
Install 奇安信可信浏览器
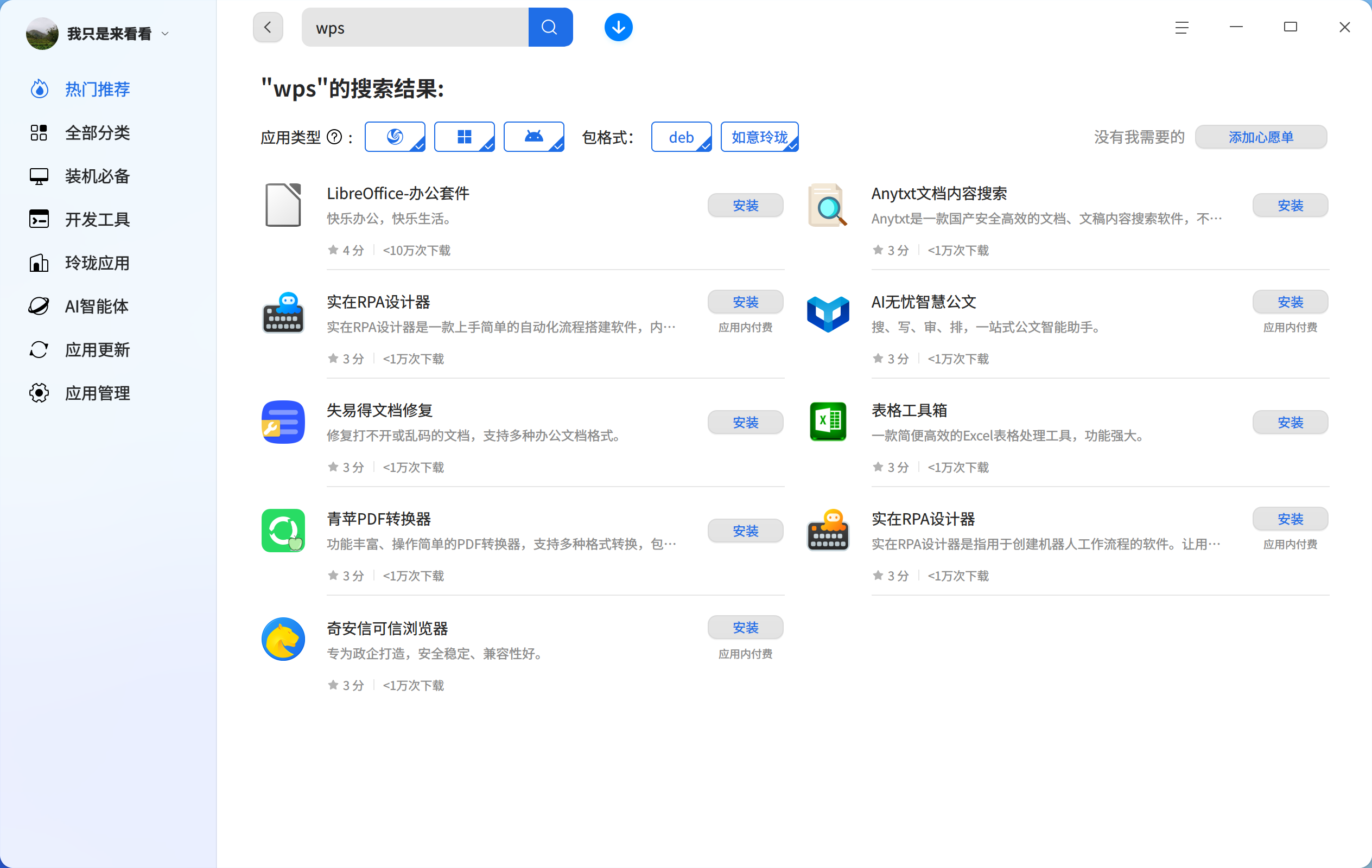pos(745,627)
